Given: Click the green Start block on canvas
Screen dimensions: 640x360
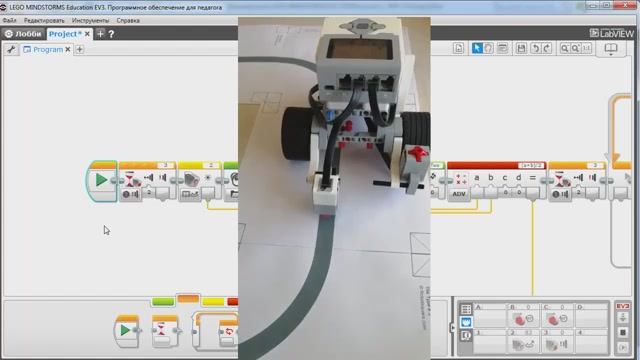Looking at the screenshot, I should click(101, 180).
